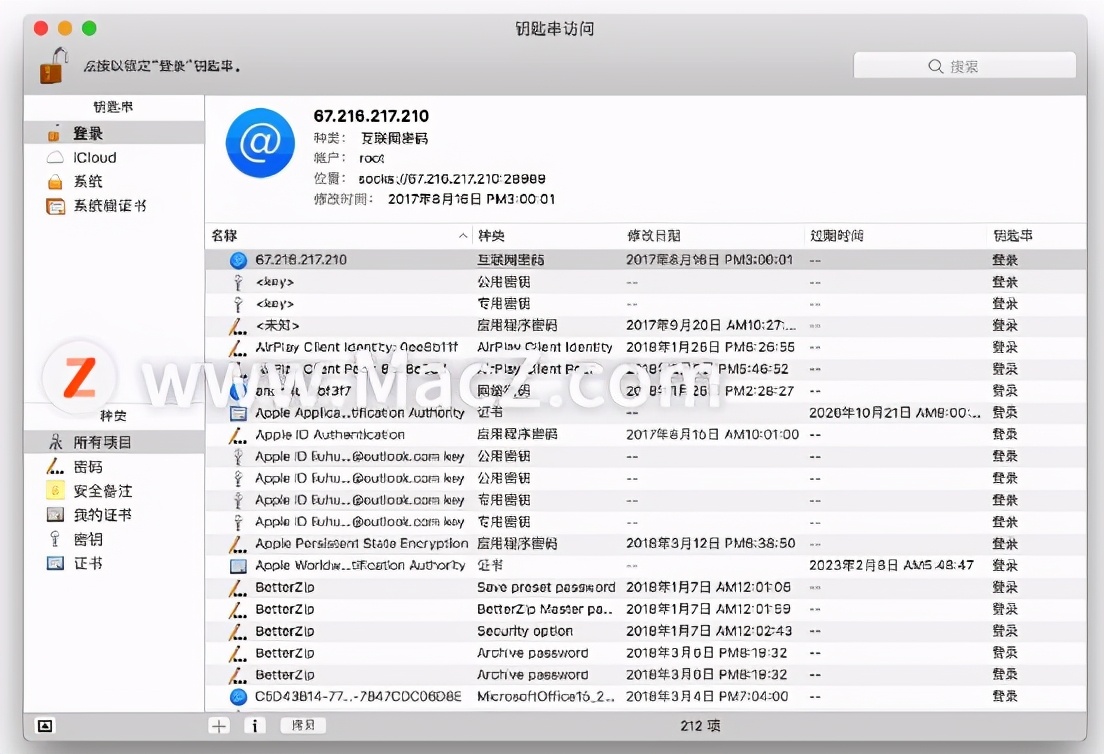1104x754 pixels.
Task: Select the 登录 keychain in the sidebar
Action: tap(89, 132)
